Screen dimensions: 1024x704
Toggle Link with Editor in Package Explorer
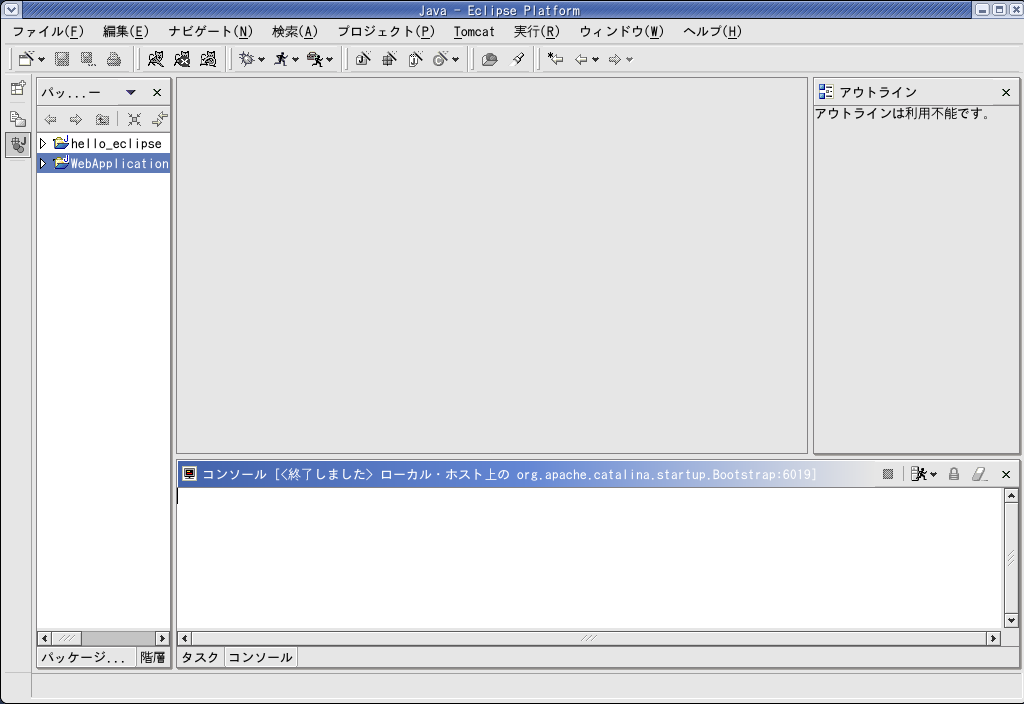tap(160, 119)
